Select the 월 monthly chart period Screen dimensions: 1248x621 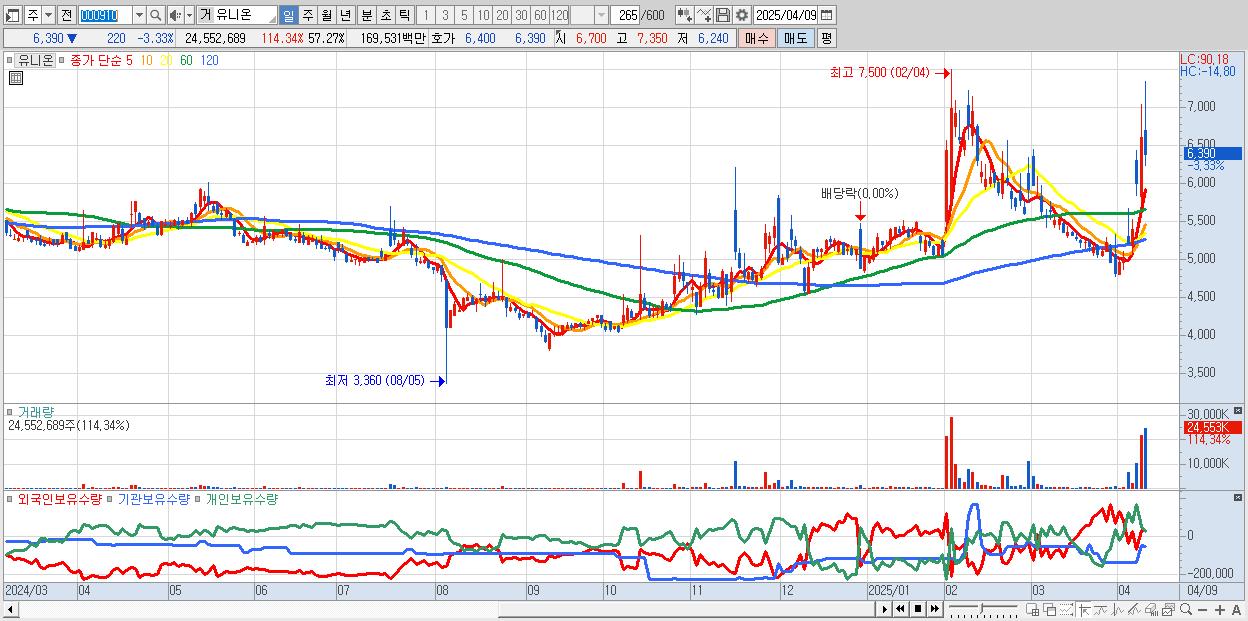[326, 15]
